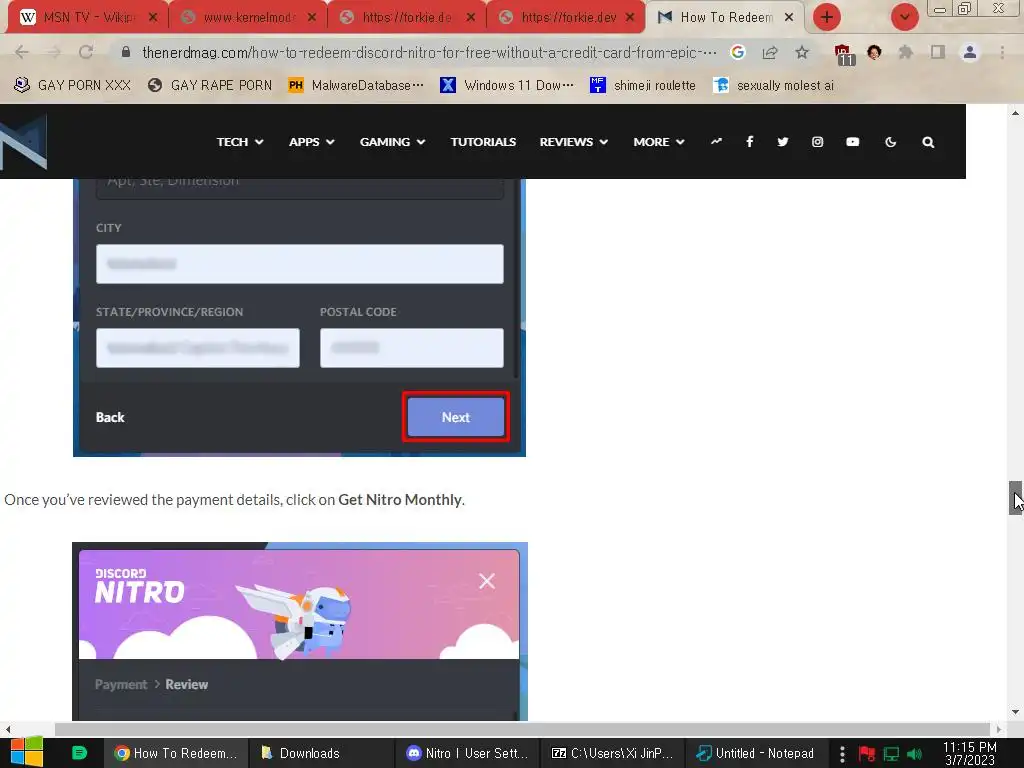Switch to the www.kernelmod tab
Image resolution: width=1024 pixels, height=768 pixels.
tap(248, 18)
